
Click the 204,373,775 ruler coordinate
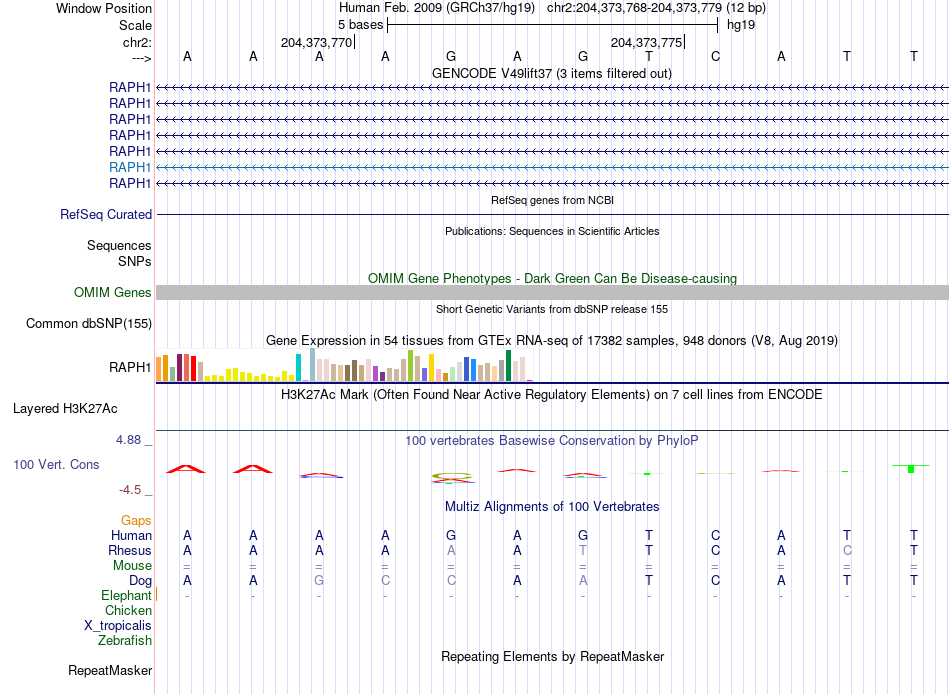(x=646, y=42)
